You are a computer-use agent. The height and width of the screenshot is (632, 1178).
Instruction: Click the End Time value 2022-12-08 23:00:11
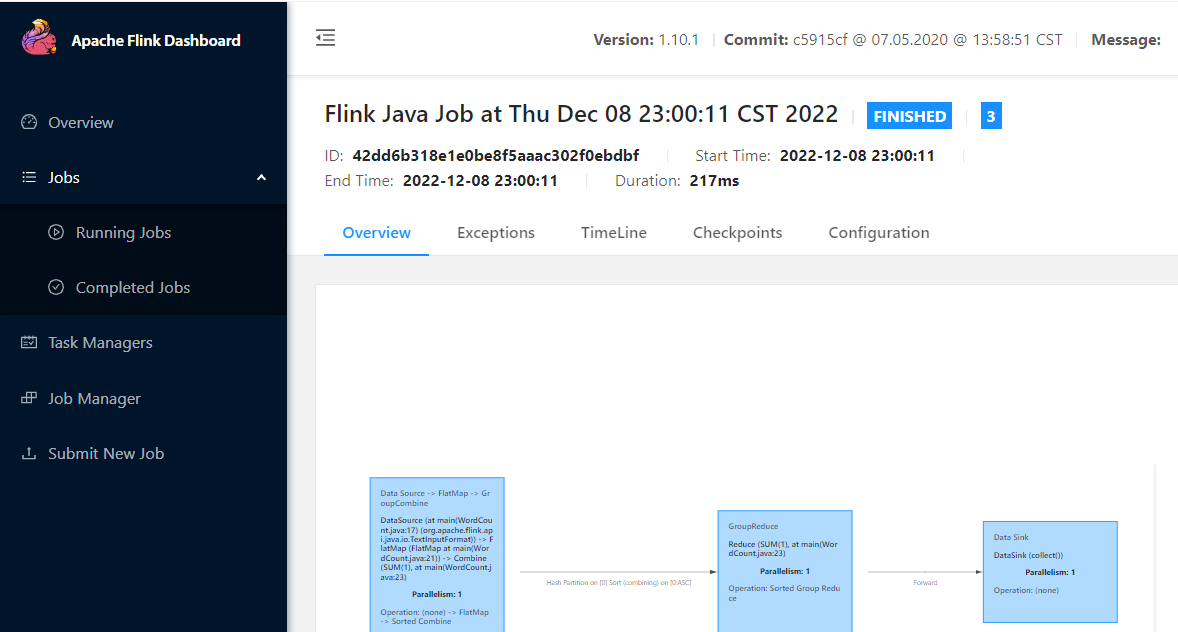480,180
